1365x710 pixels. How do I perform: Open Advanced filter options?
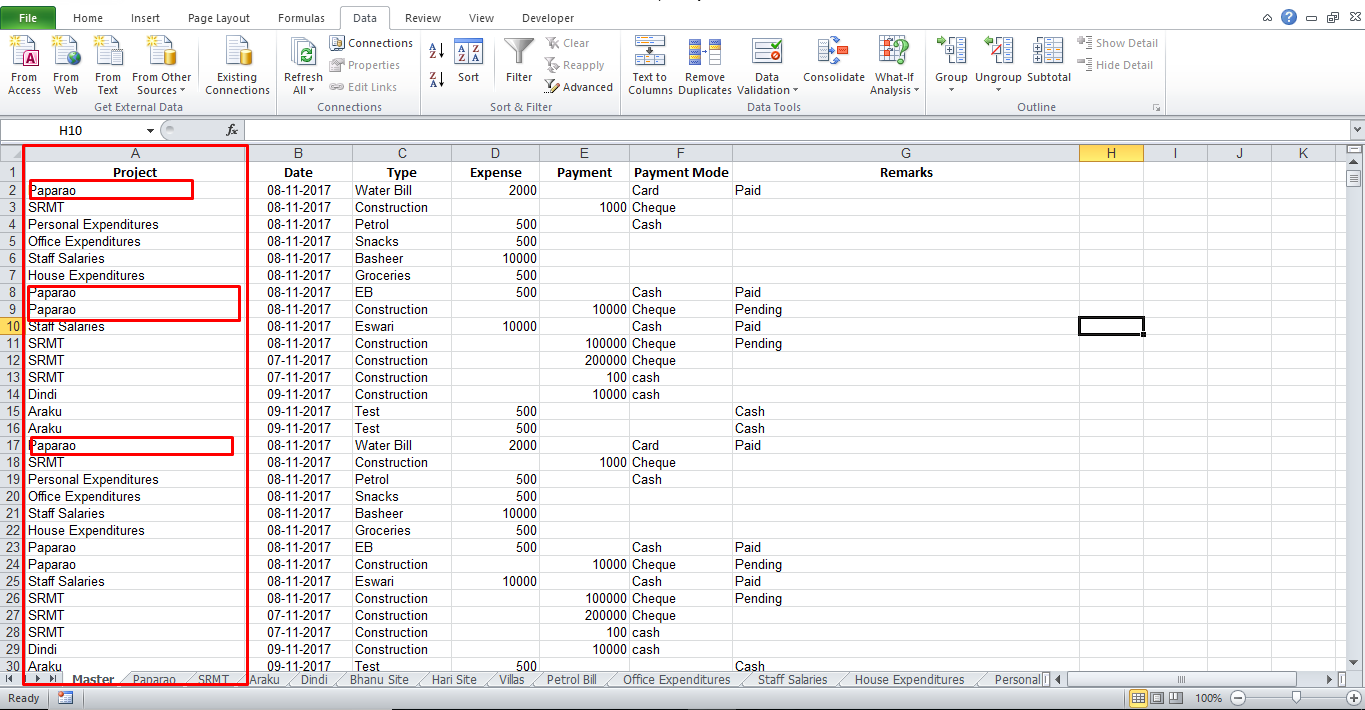(579, 87)
